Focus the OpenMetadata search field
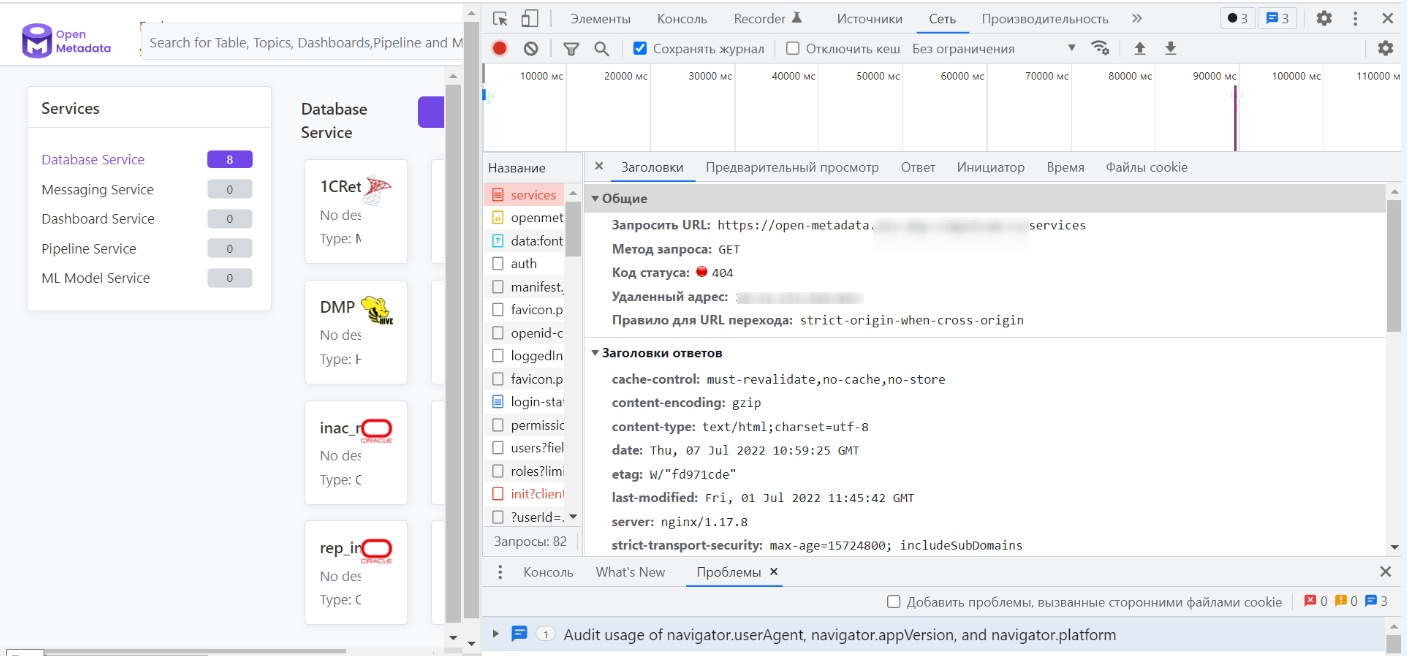Viewport: 1407px width, 656px height. click(302, 42)
